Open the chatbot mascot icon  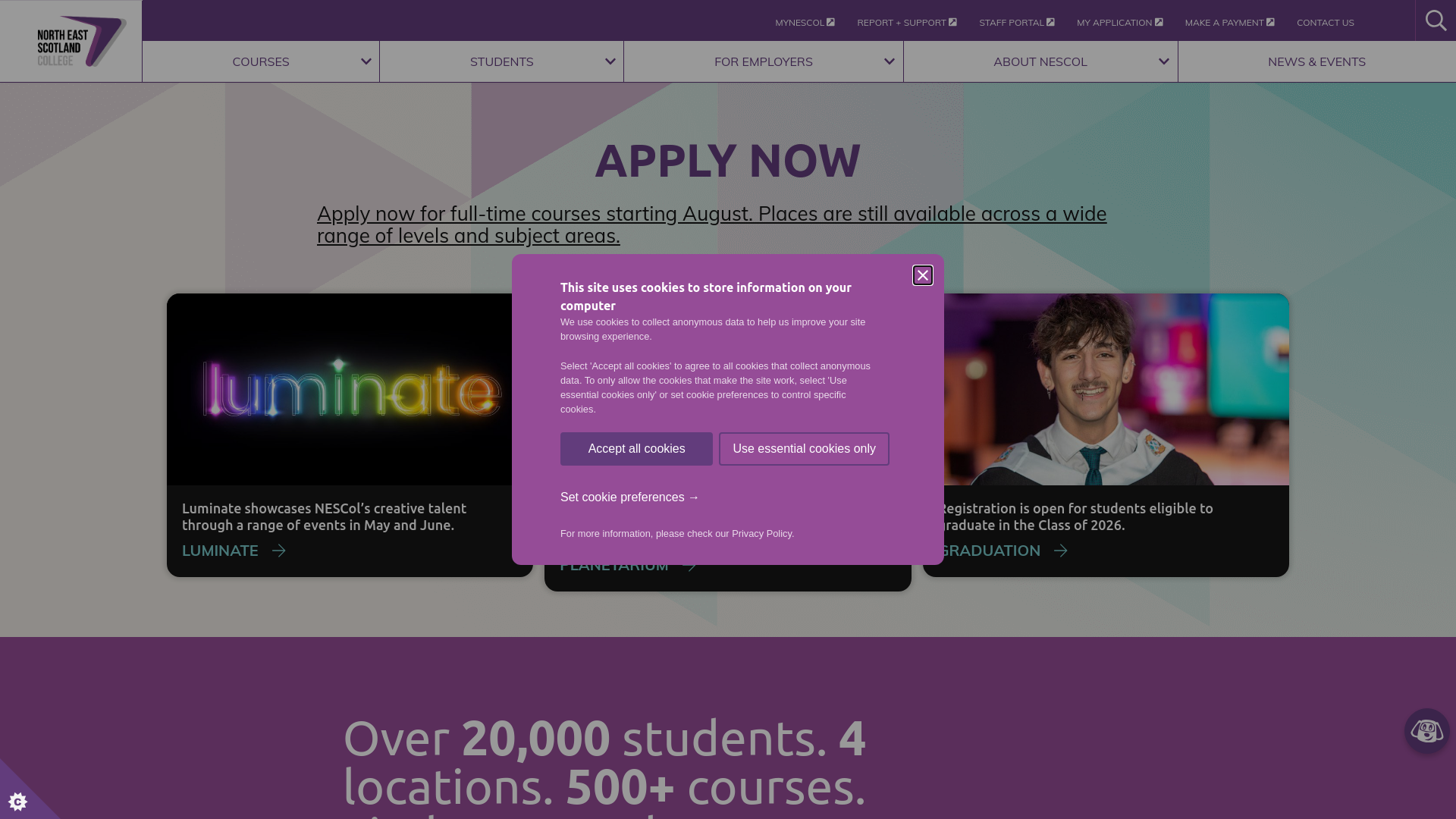1426,731
